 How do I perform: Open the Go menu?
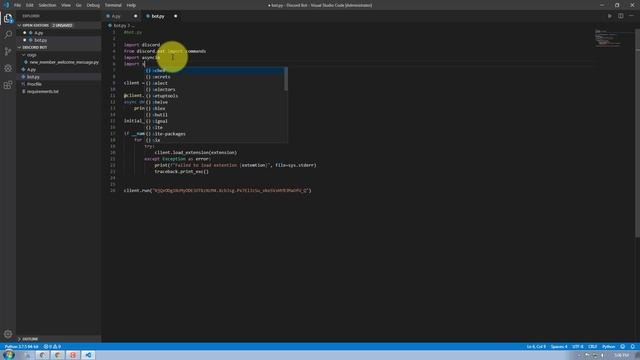[x=79, y=5]
